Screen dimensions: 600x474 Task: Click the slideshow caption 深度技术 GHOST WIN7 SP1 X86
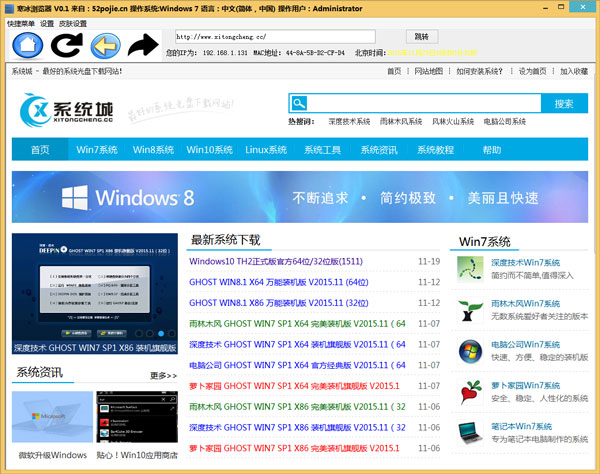pos(95,348)
